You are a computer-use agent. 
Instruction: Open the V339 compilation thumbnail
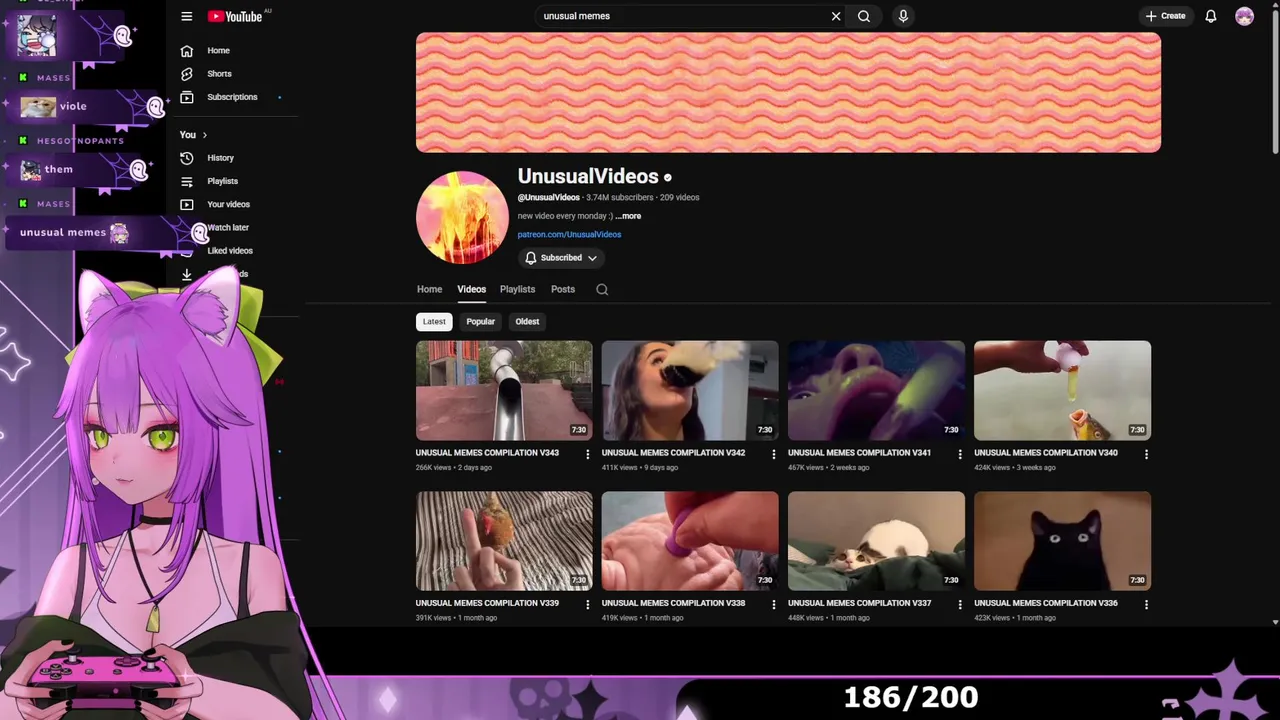coord(504,541)
